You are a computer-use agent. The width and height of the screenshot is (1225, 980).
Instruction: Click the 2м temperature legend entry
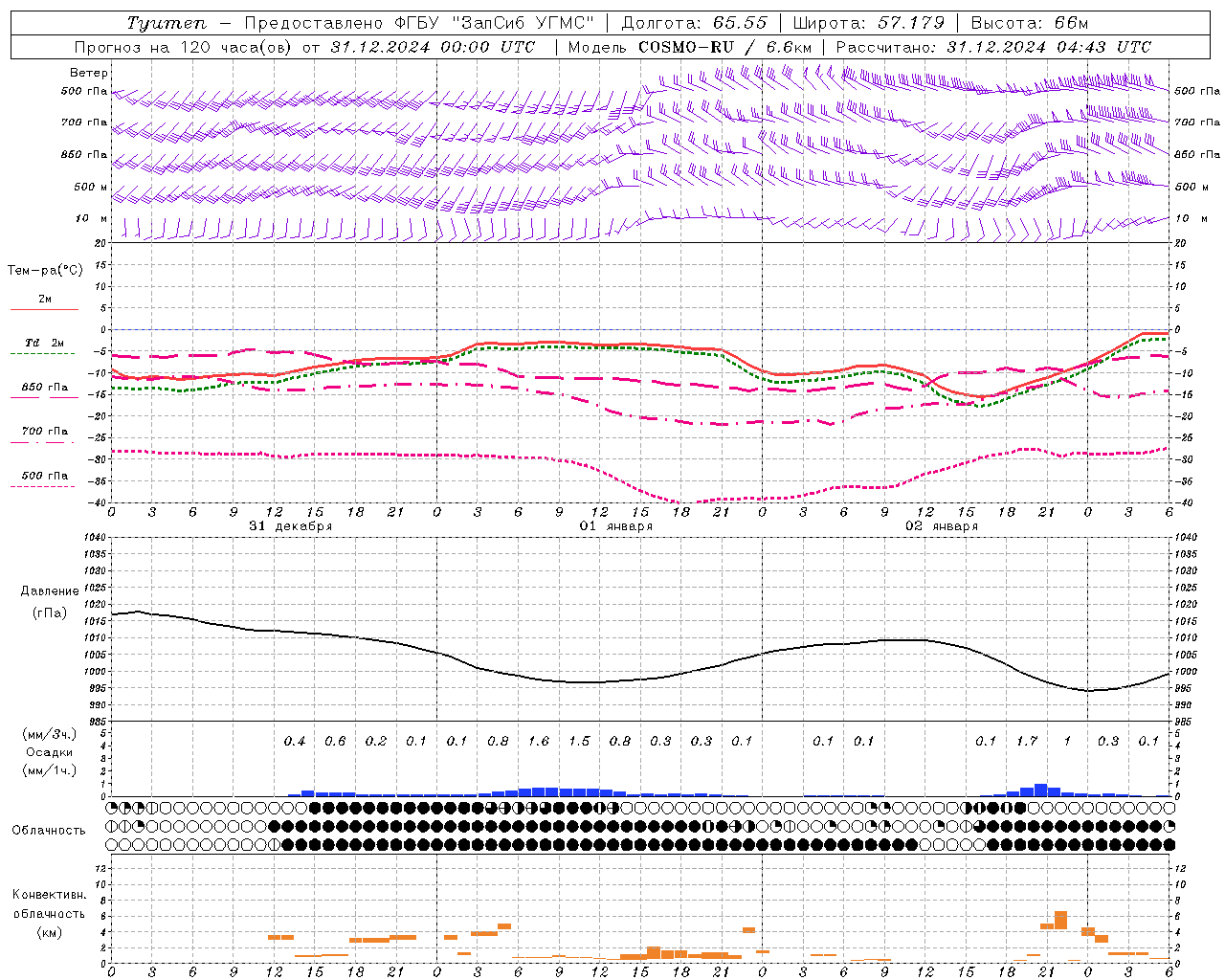pos(45,300)
